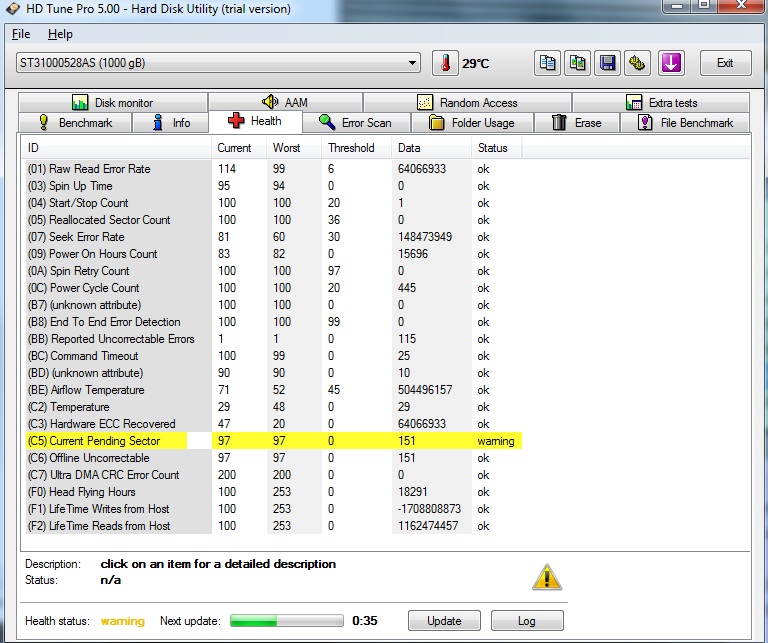Switch to the Info tab

click(170, 122)
